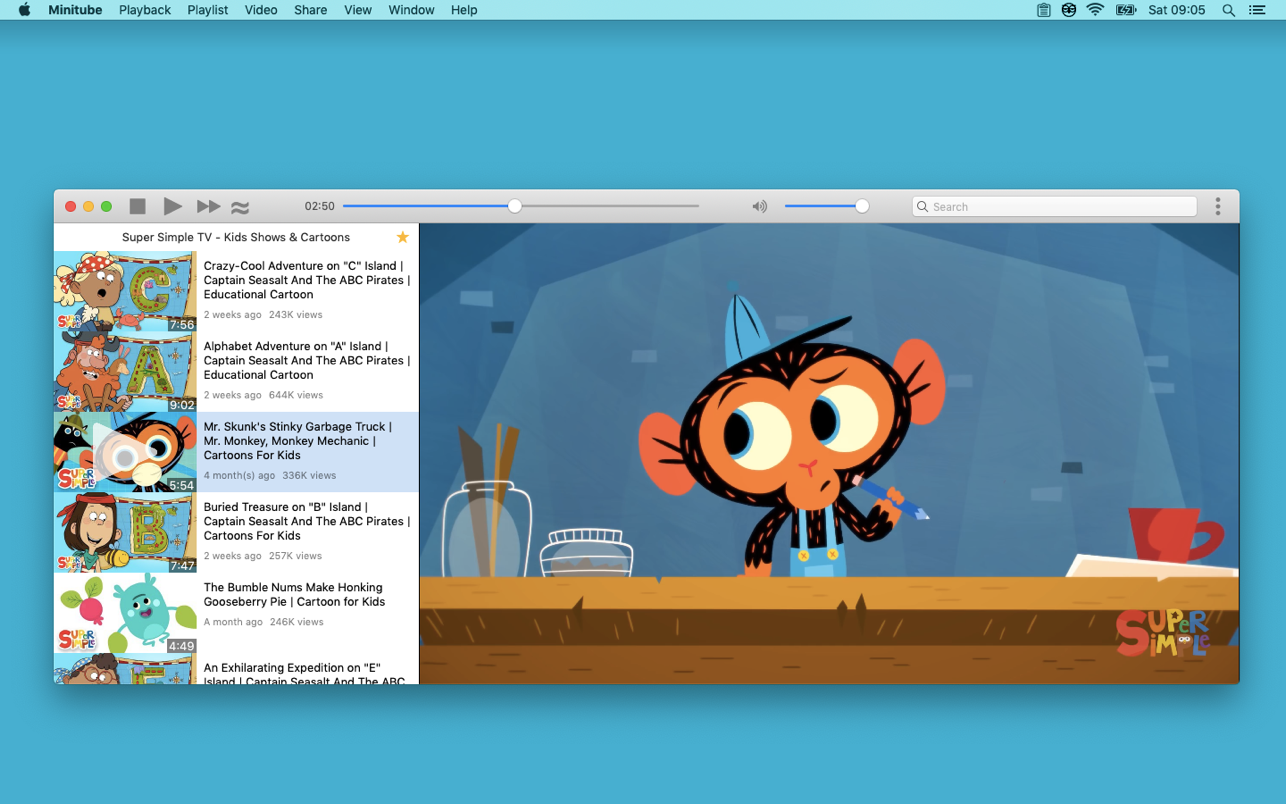Check the battery status icon
Viewport: 1286px width, 804px height.
[1126, 10]
